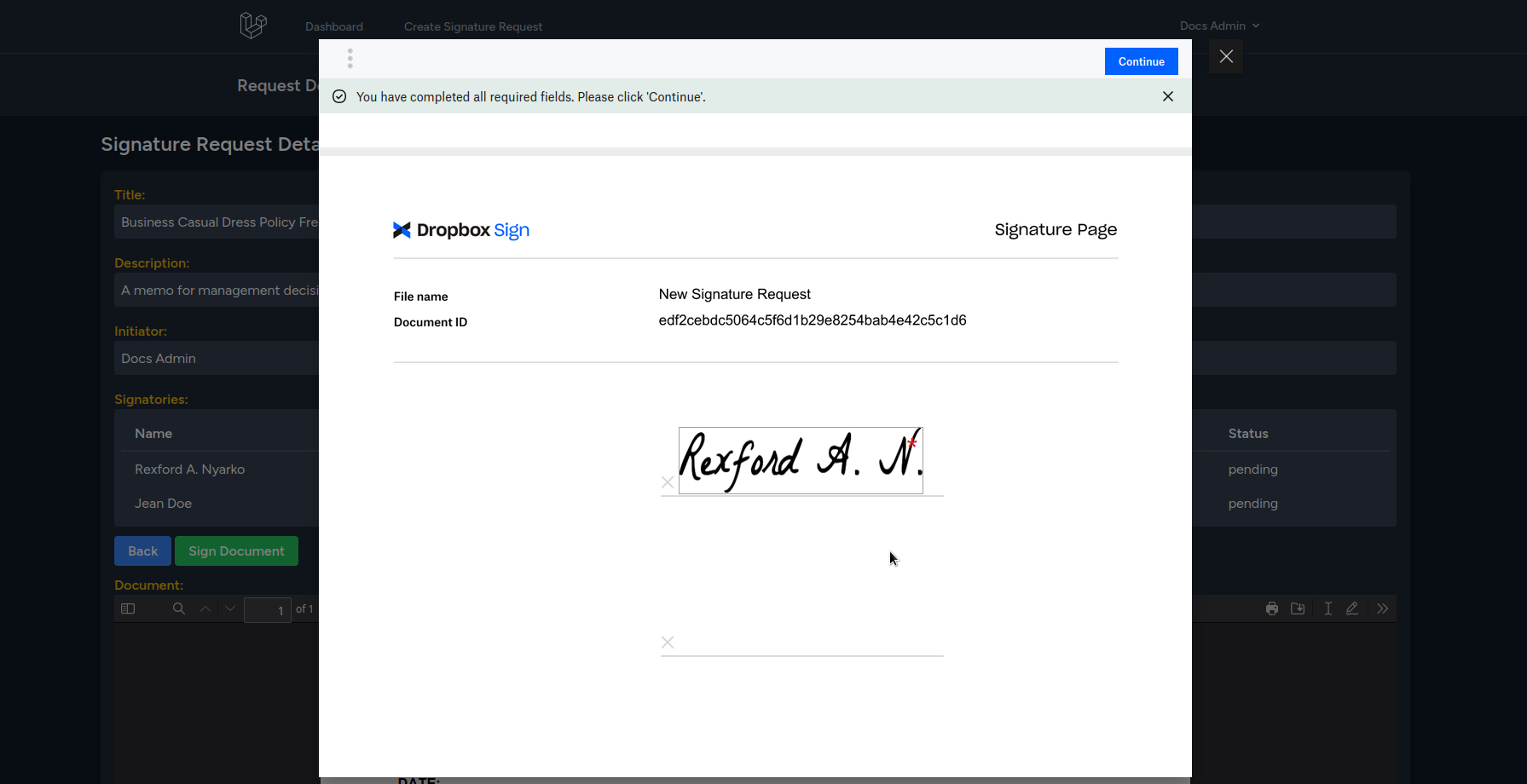The height and width of the screenshot is (784, 1527).
Task: Click the Dropbox Sign logo
Action: point(460,229)
